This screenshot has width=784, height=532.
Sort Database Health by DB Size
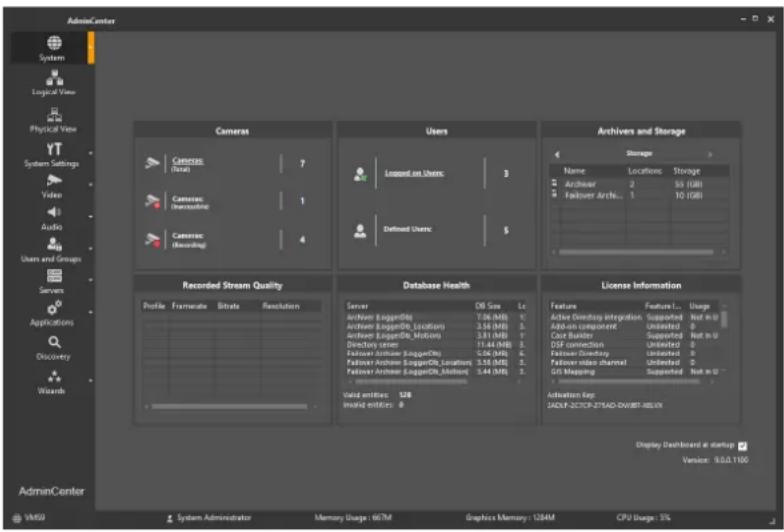pyautogui.click(x=488, y=306)
